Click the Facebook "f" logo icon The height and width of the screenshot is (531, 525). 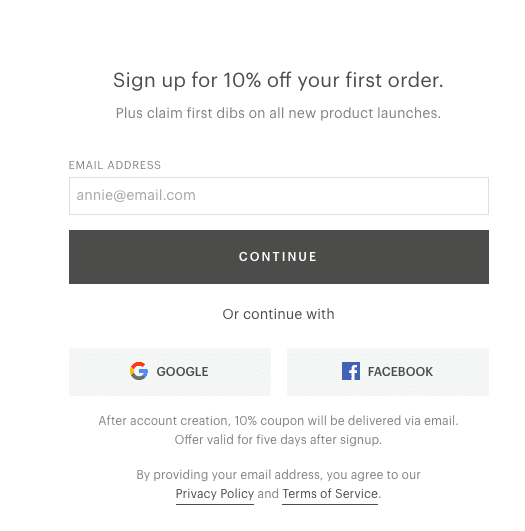(351, 371)
